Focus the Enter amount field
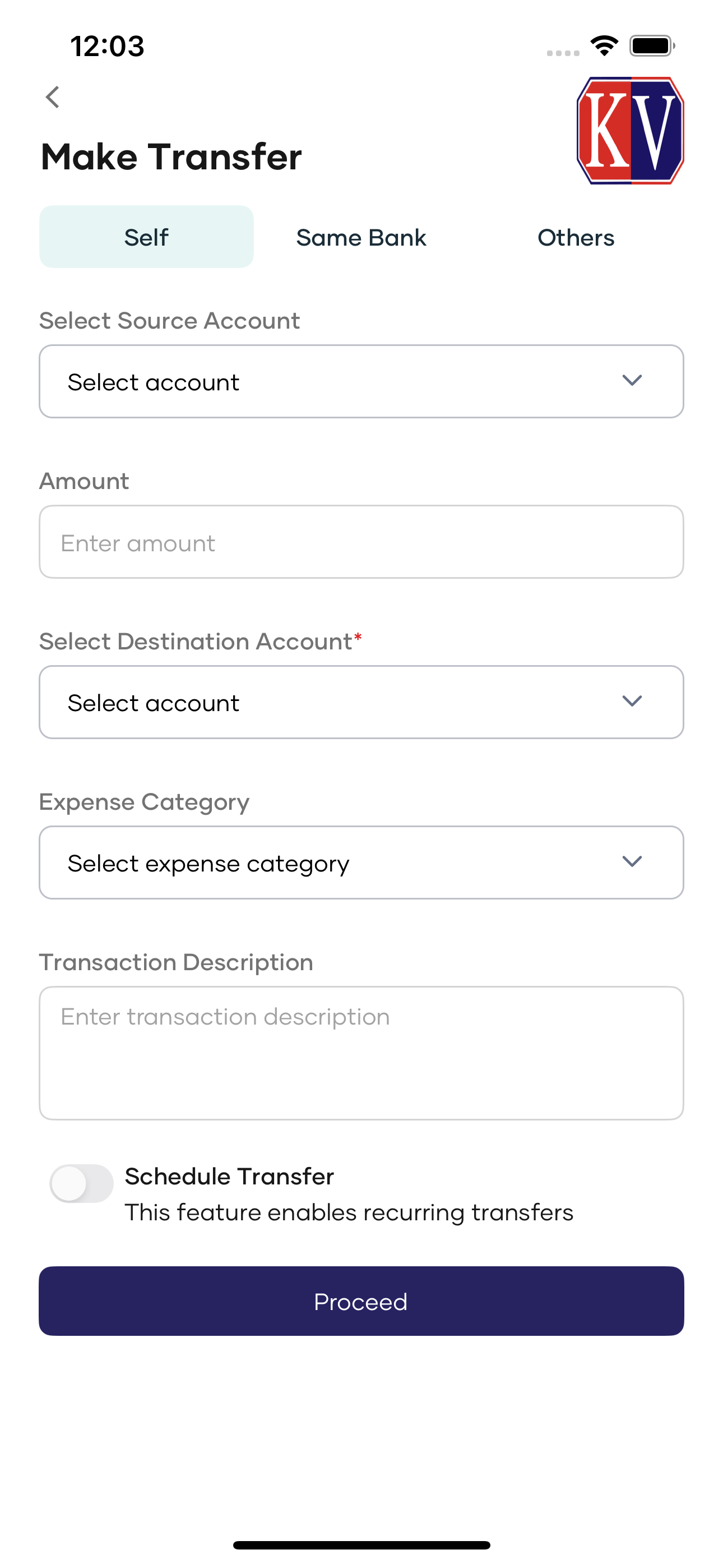The width and height of the screenshot is (723, 1568). tap(361, 542)
